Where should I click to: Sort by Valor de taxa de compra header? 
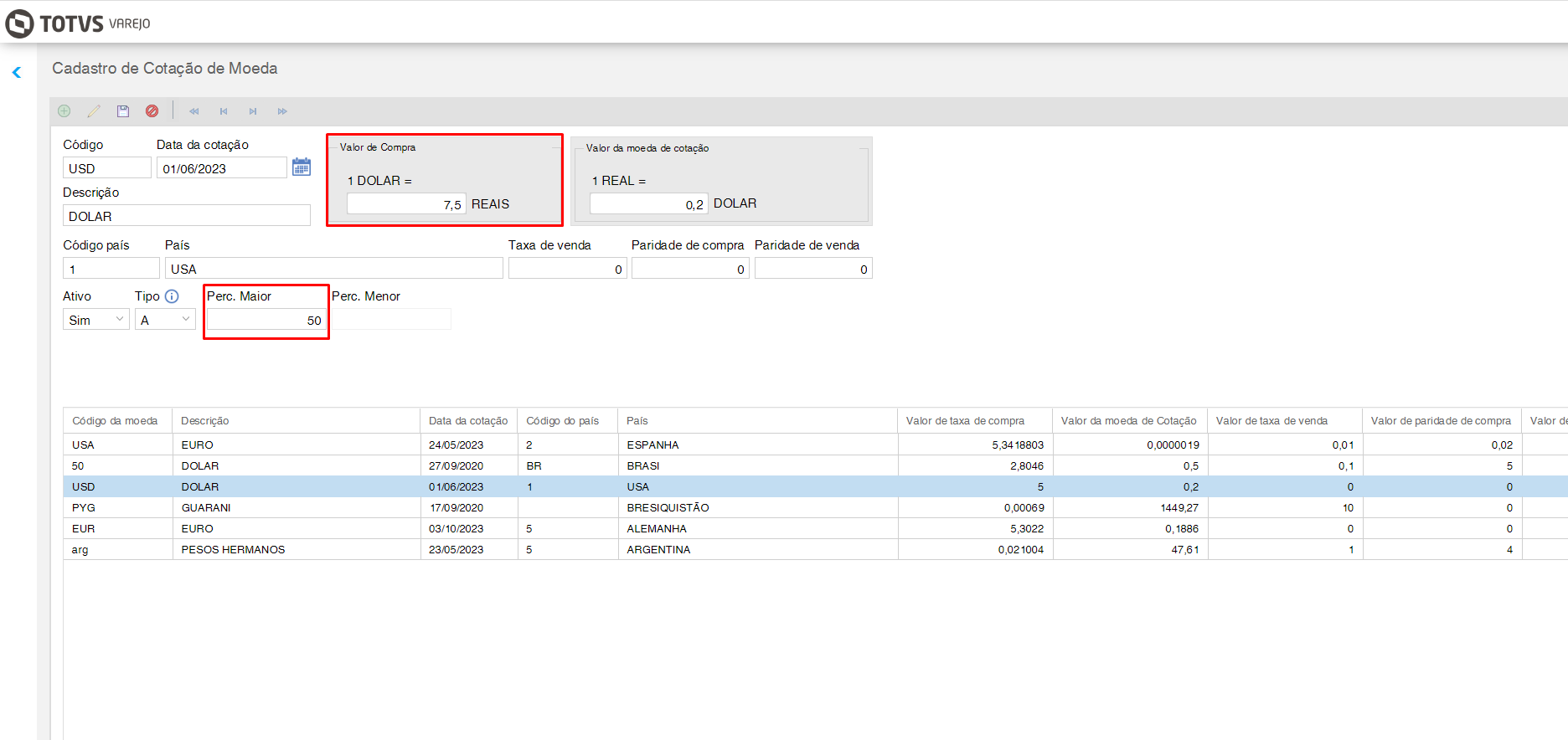975,421
